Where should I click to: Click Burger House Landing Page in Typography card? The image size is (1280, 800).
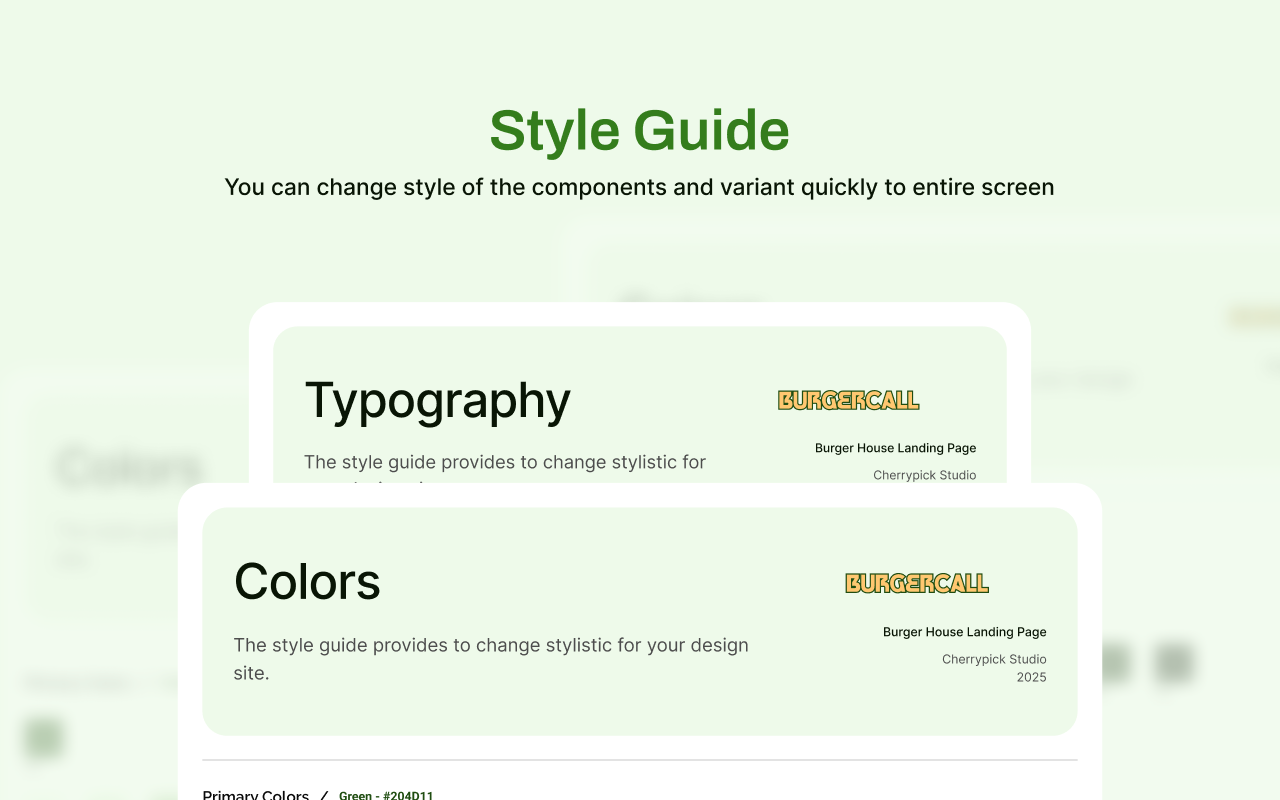click(x=895, y=448)
